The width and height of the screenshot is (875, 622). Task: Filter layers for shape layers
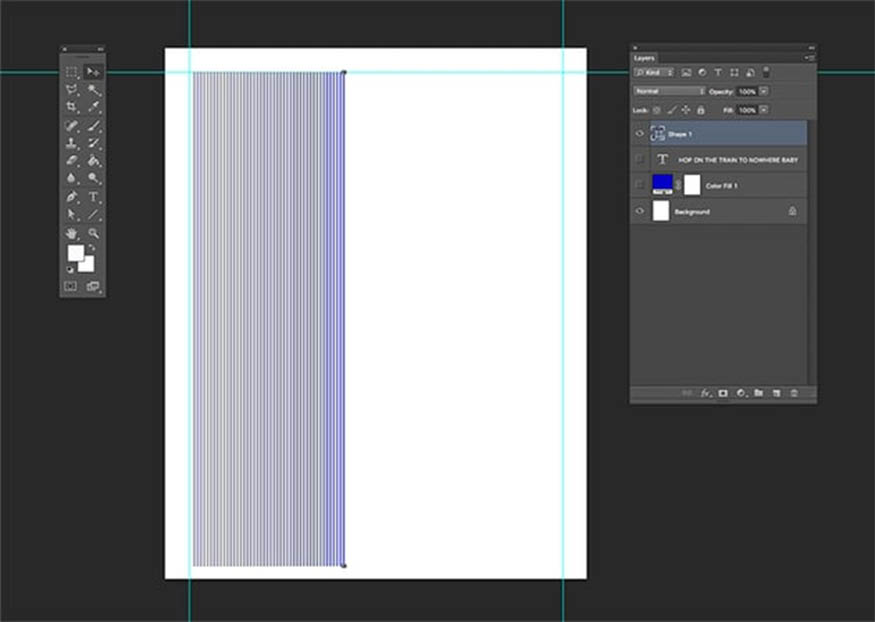[734, 73]
